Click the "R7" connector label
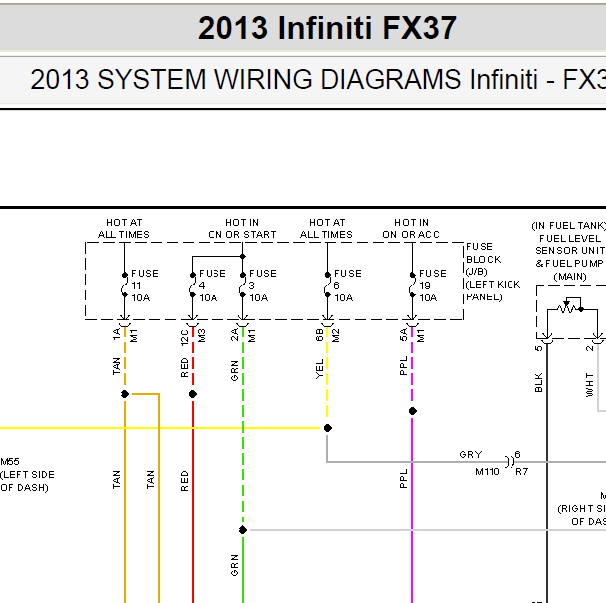Screen dimensions: 606x603 point(521,472)
